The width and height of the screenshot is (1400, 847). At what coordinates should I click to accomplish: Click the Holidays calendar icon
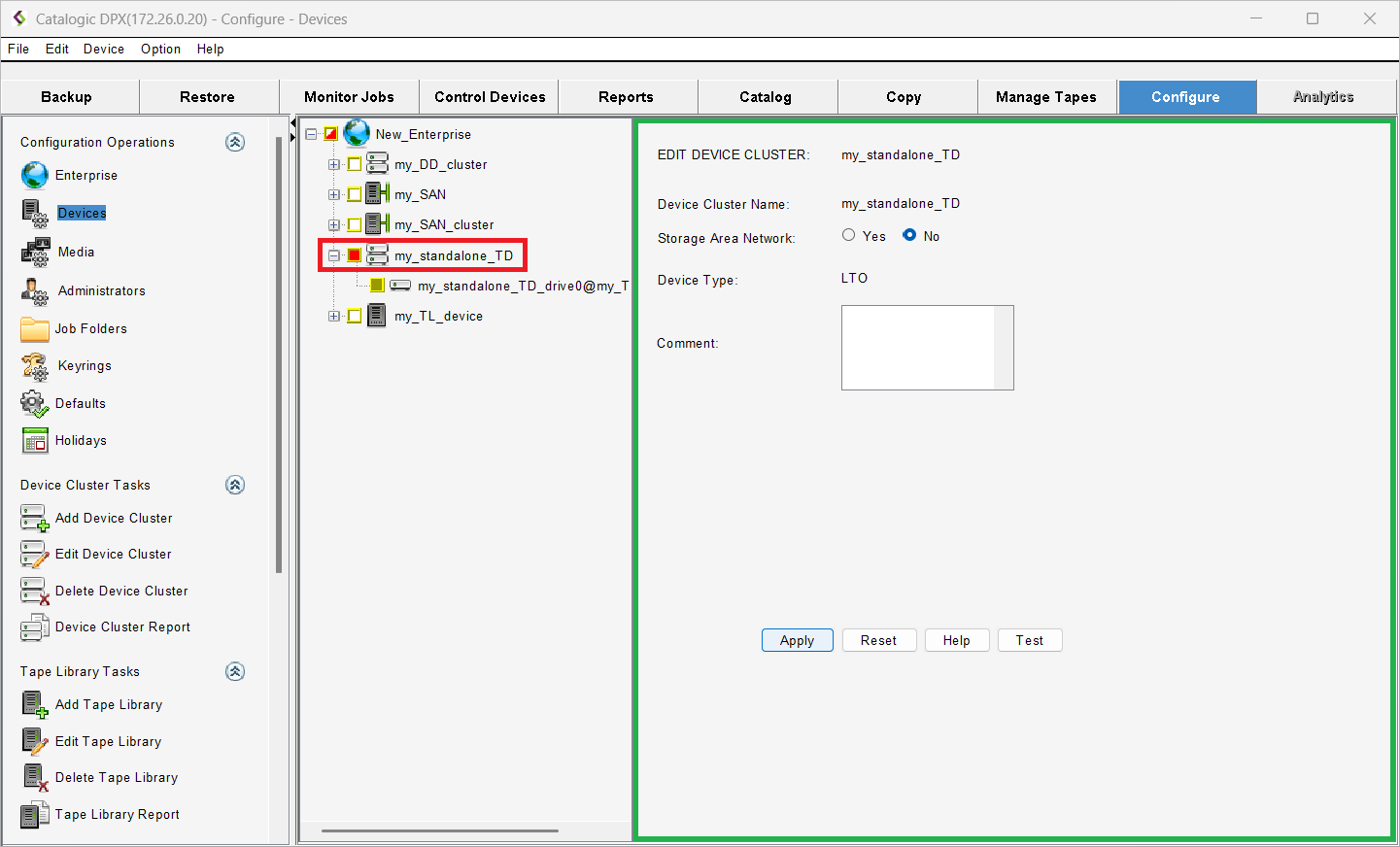pyautogui.click(x=35, y=441)
